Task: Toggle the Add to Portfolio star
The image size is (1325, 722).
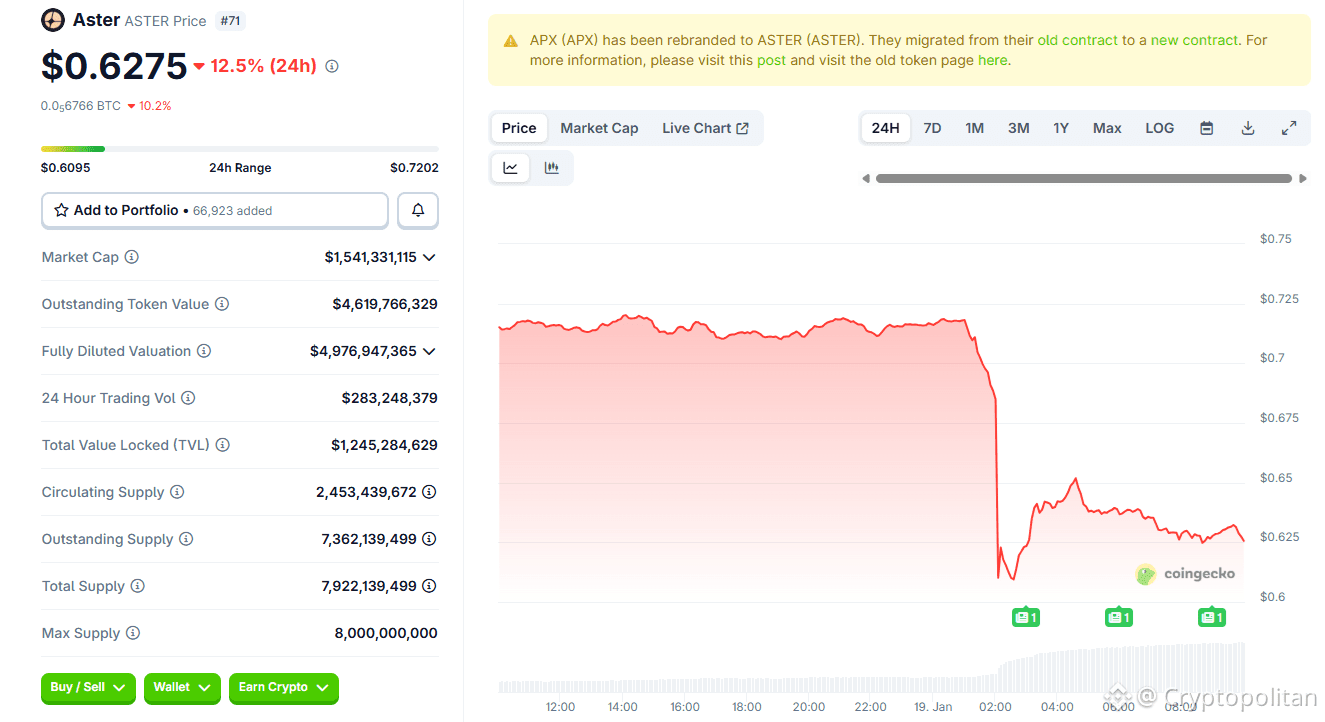Action: (x=62, y=210)
